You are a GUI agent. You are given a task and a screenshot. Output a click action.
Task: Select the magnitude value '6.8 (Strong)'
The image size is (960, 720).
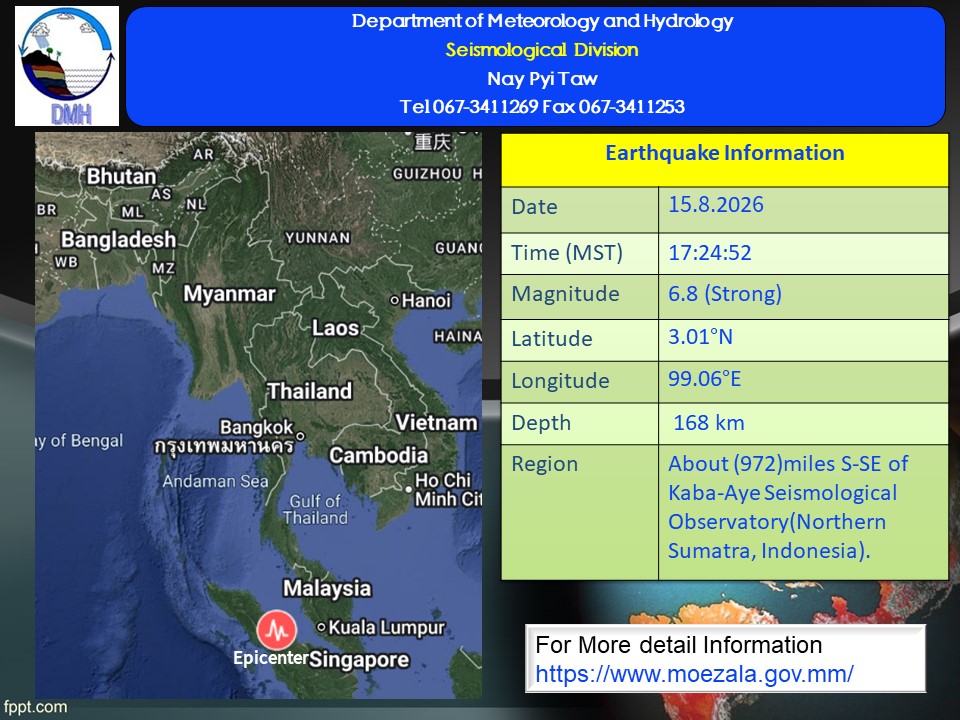[725, 294]
